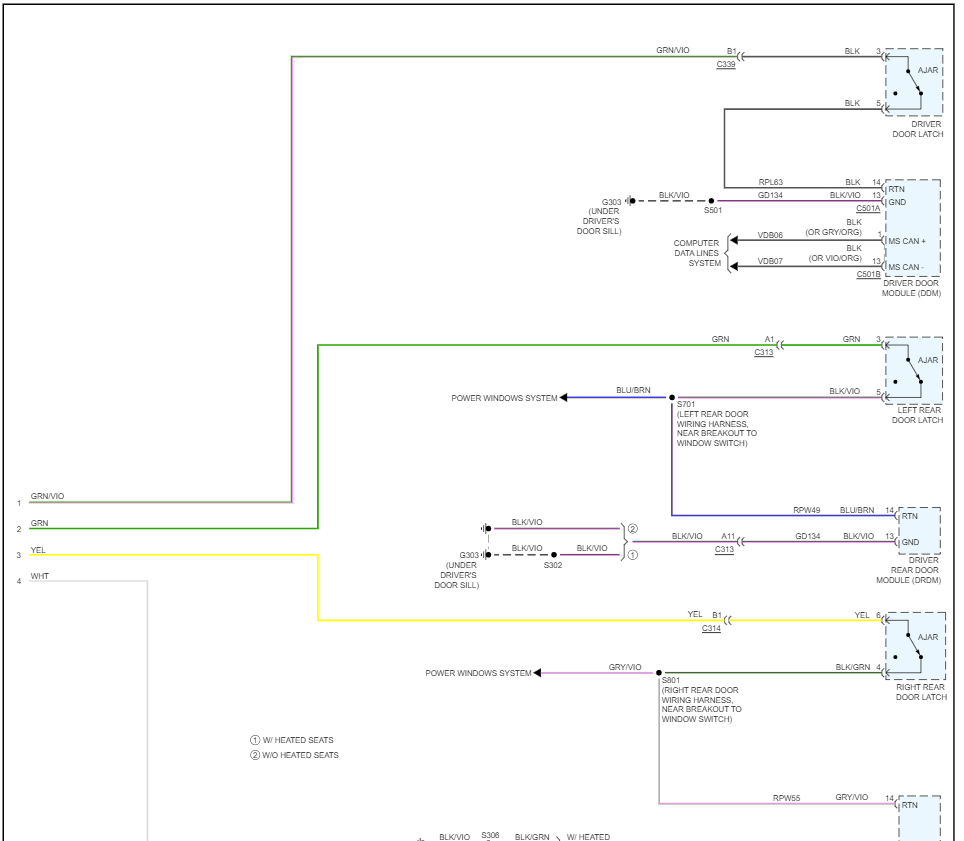Click the S501 splice dot
The height and width of the screenshot is (841, 964).
tap(712, 201)
